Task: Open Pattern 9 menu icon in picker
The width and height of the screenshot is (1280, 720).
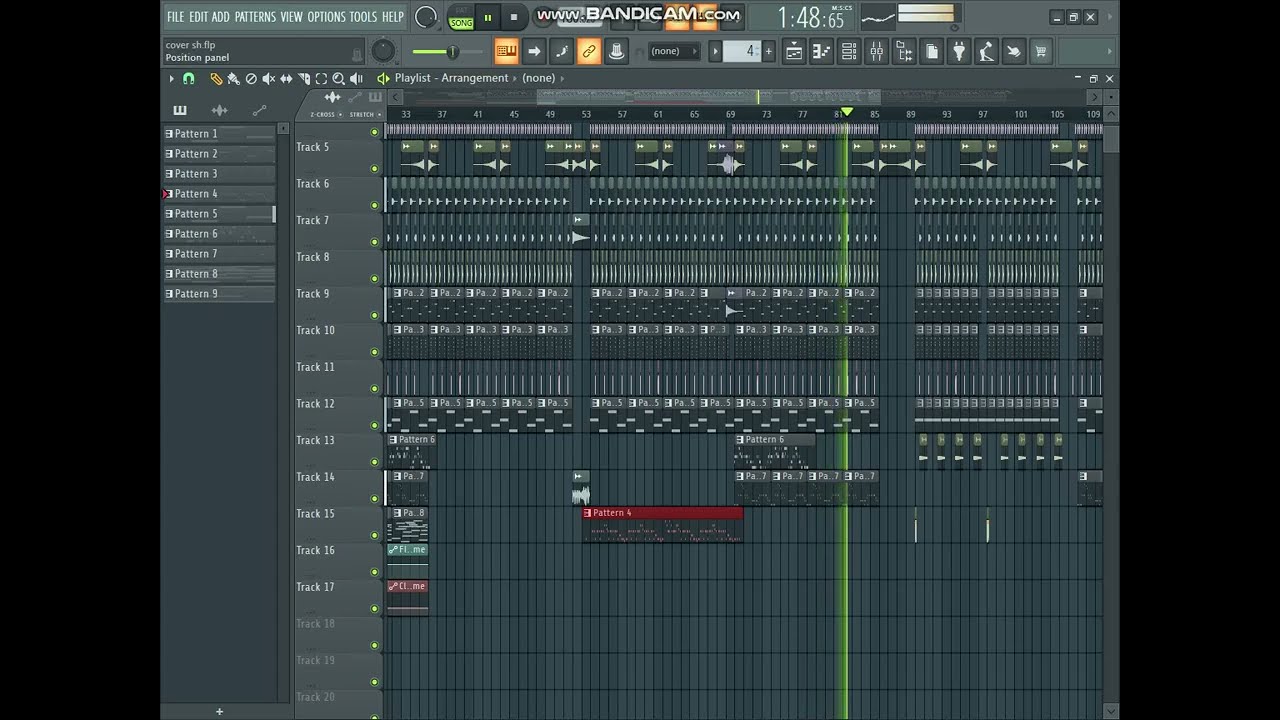Action: click(x=169, y=294)
